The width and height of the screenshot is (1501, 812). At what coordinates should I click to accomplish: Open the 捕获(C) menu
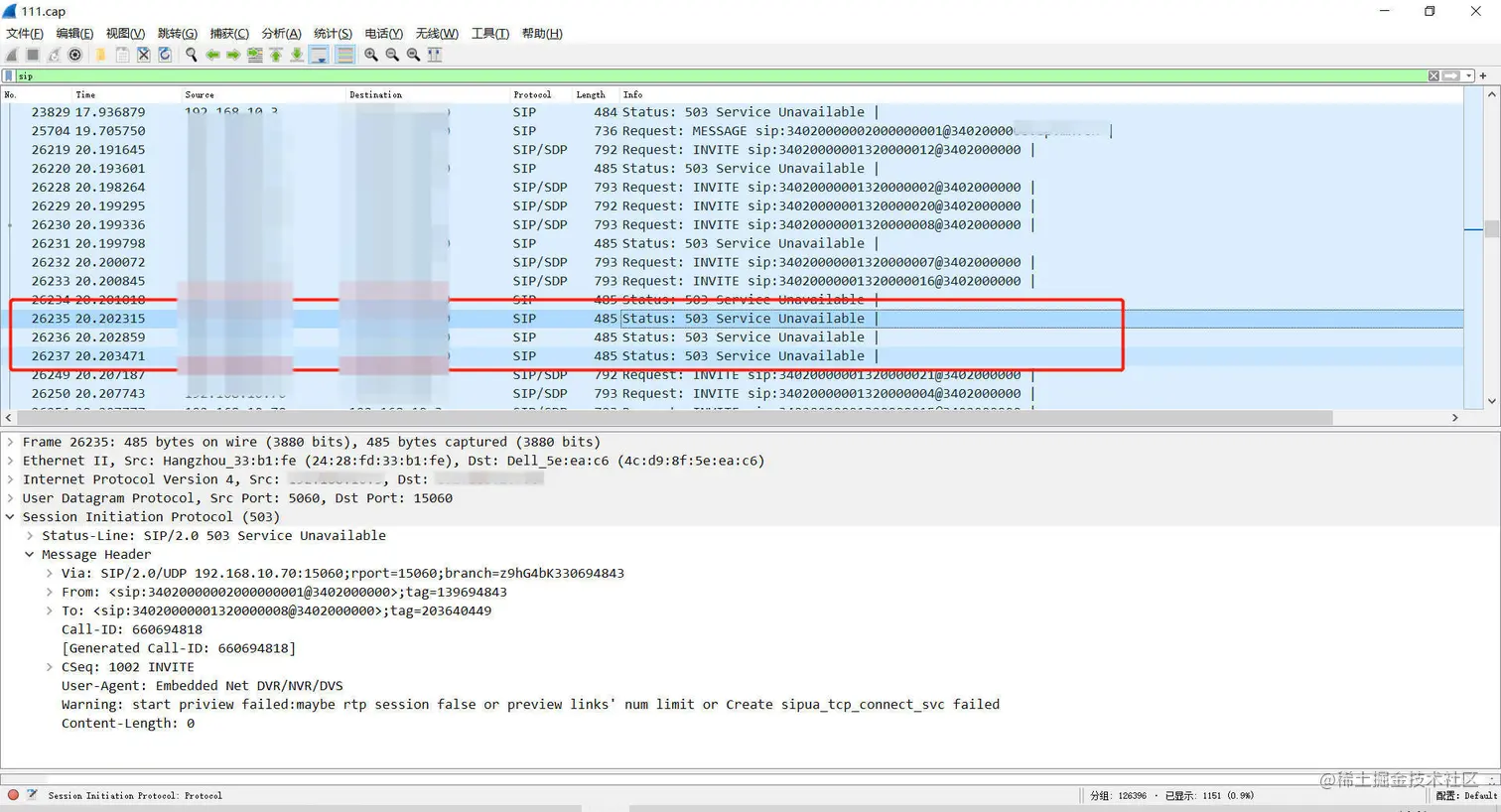[229, 34]
